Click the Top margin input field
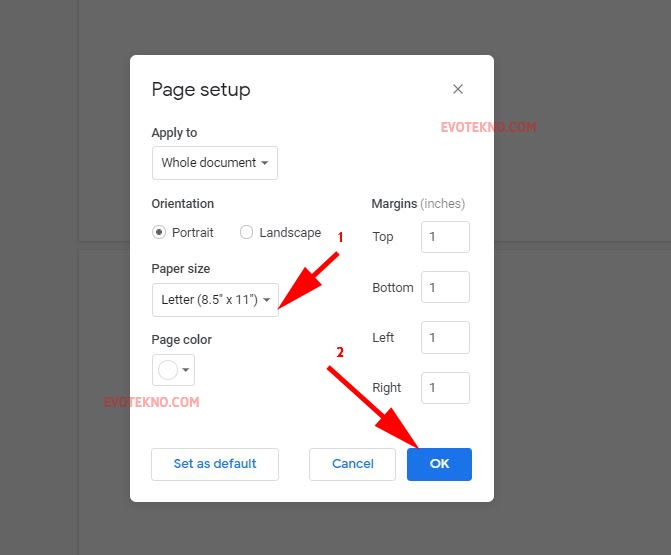671x555 pixels. [445, 237]
